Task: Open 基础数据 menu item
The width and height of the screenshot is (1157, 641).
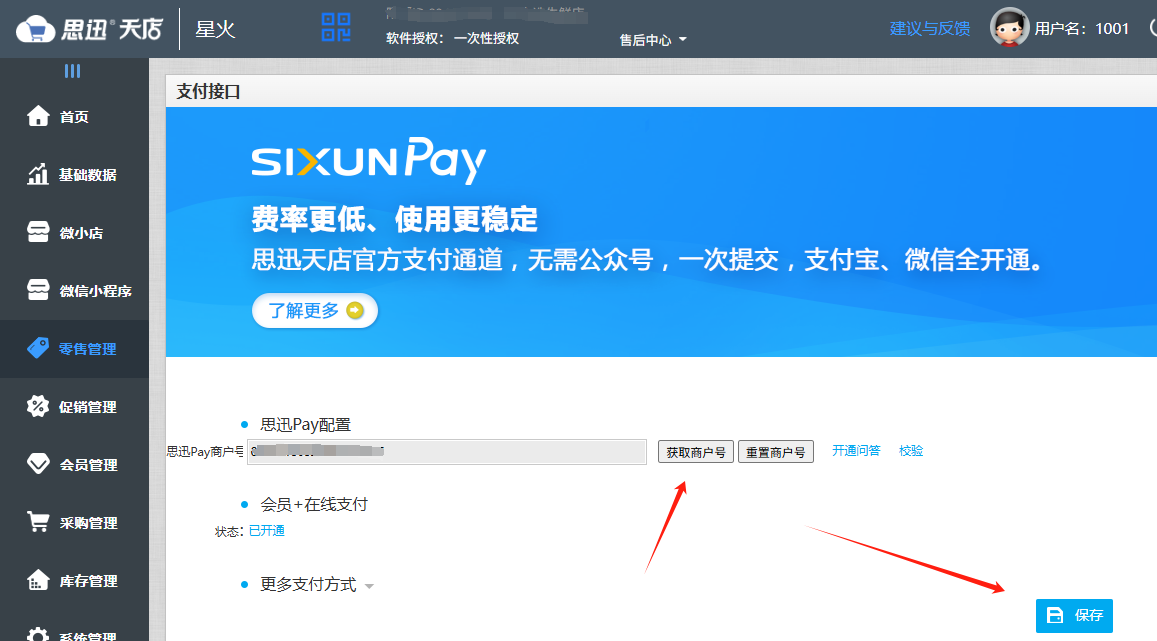Action: coord(75,175)
